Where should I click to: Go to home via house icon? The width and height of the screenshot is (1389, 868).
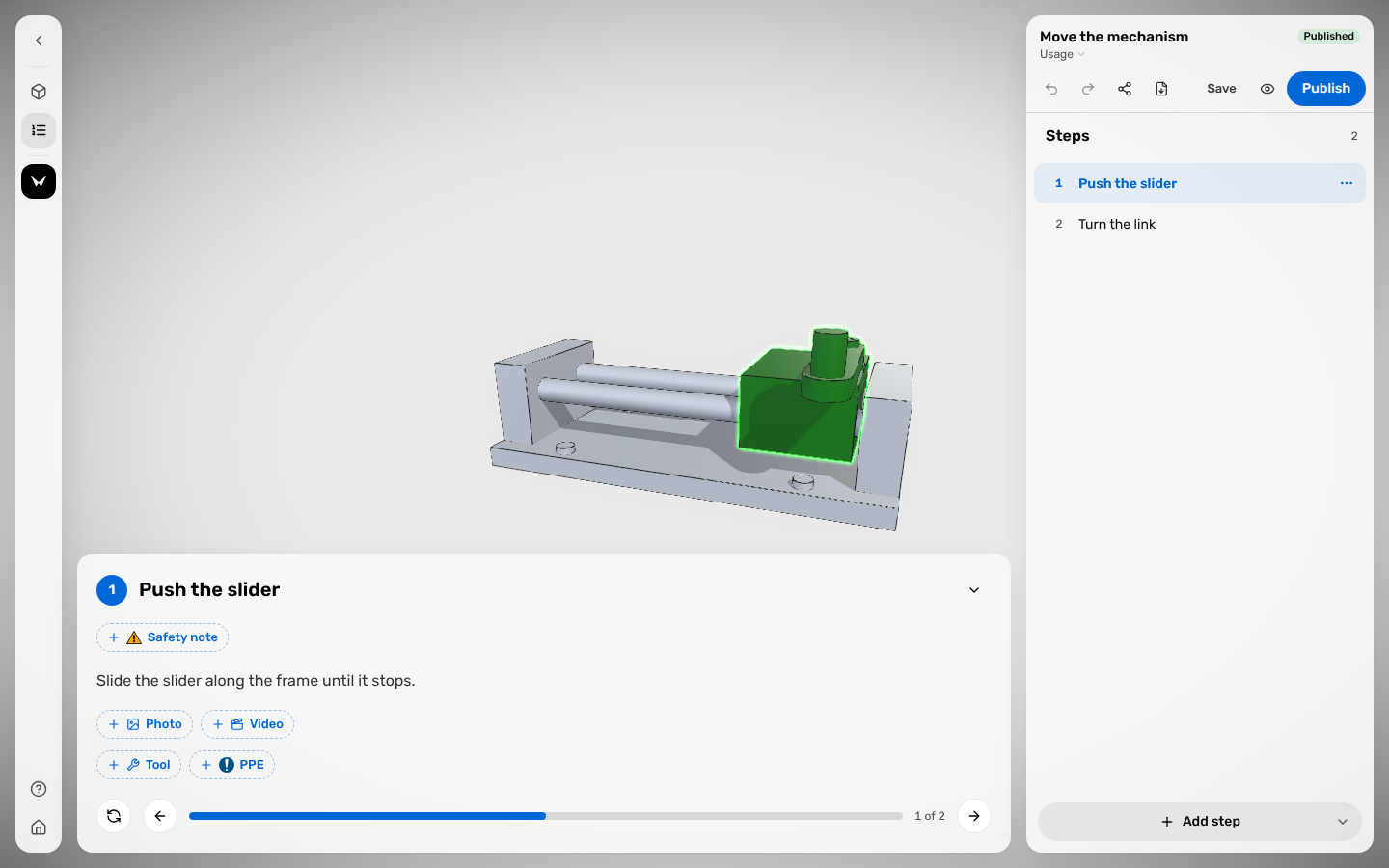pos(39,827)
